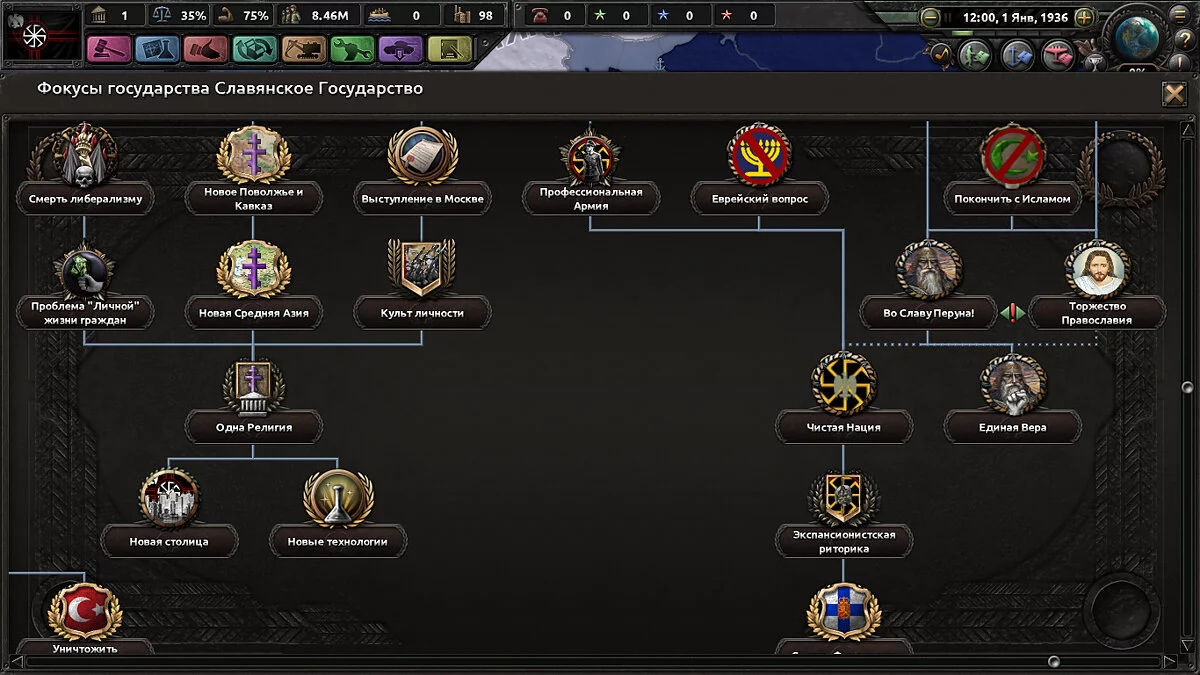The height and width of the screenshot is (675, 1200).
Task: Open the trade and diplomacy thumb icon
Action: tap(207, 46)
